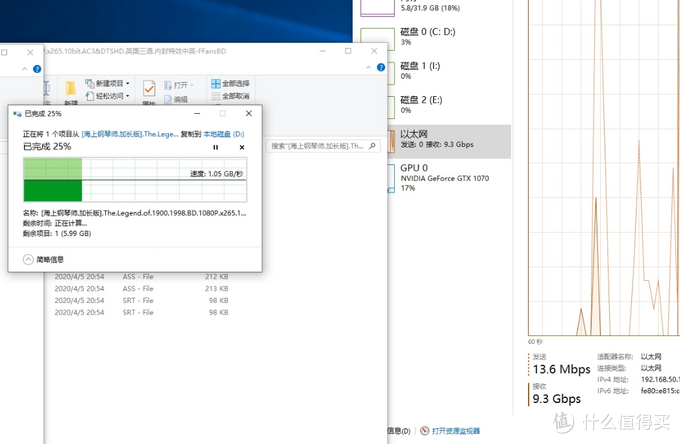Click the 13.6 Mbps send value

(562, 369)
